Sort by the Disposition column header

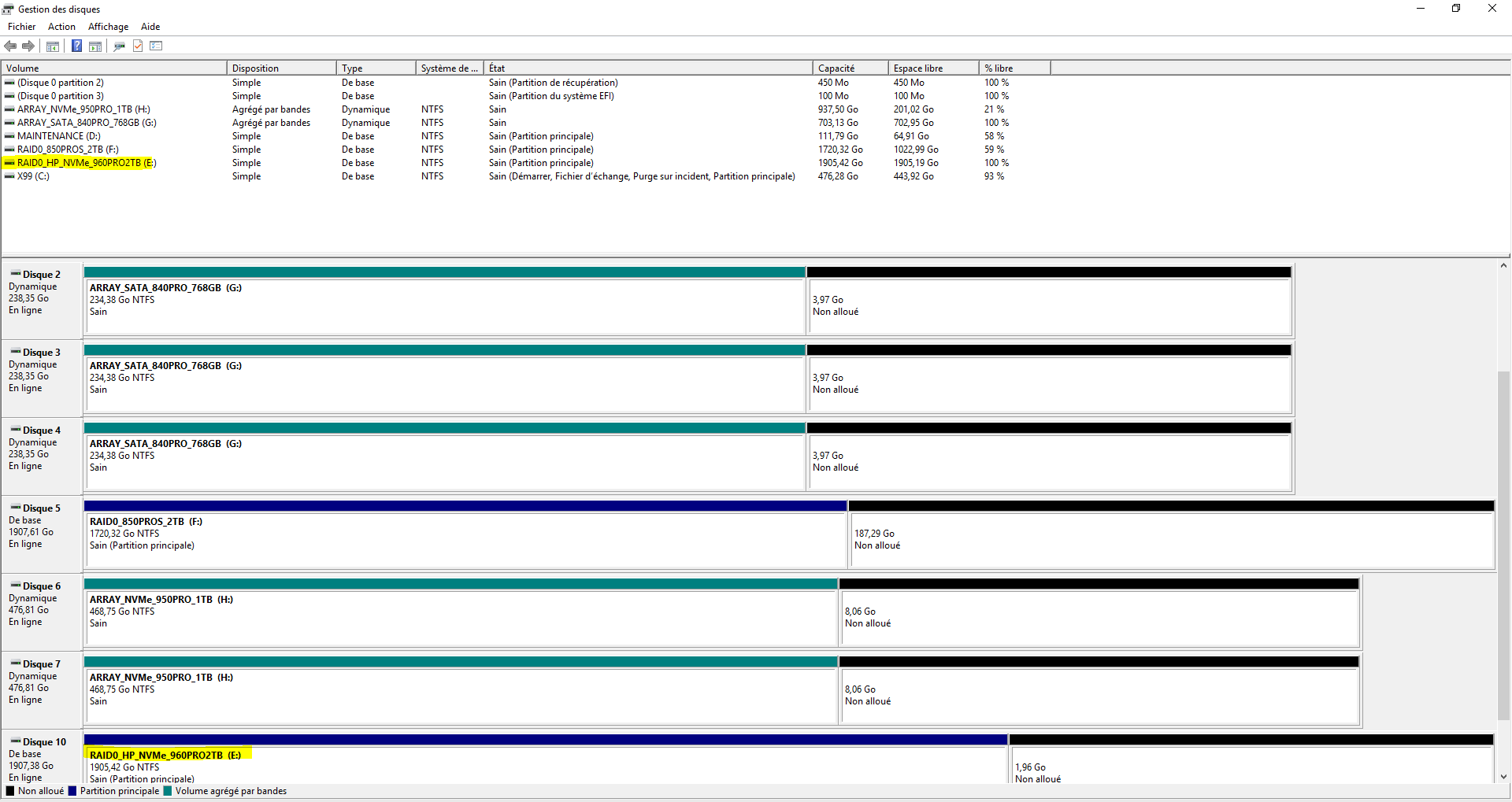282,68
